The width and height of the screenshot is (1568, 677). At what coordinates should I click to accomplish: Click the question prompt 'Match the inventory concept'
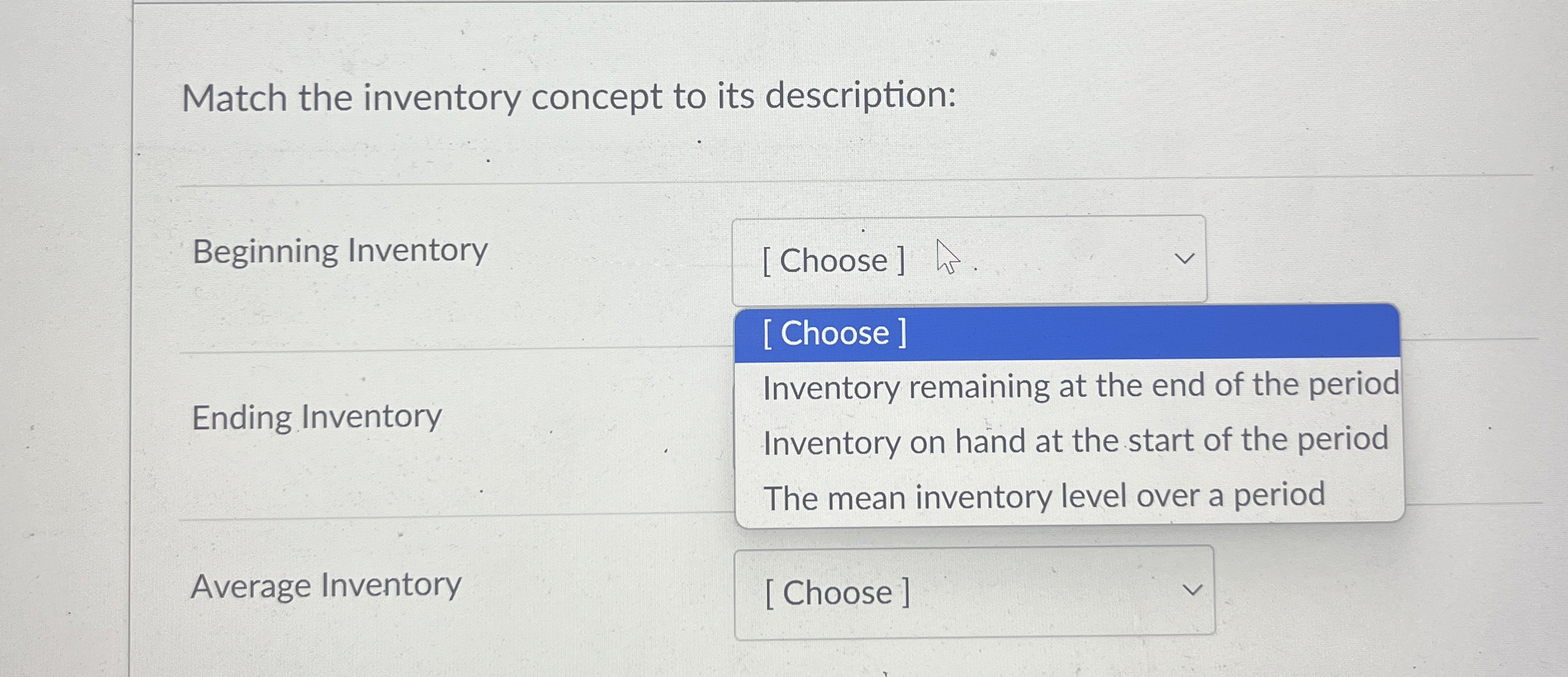[569, 96]
